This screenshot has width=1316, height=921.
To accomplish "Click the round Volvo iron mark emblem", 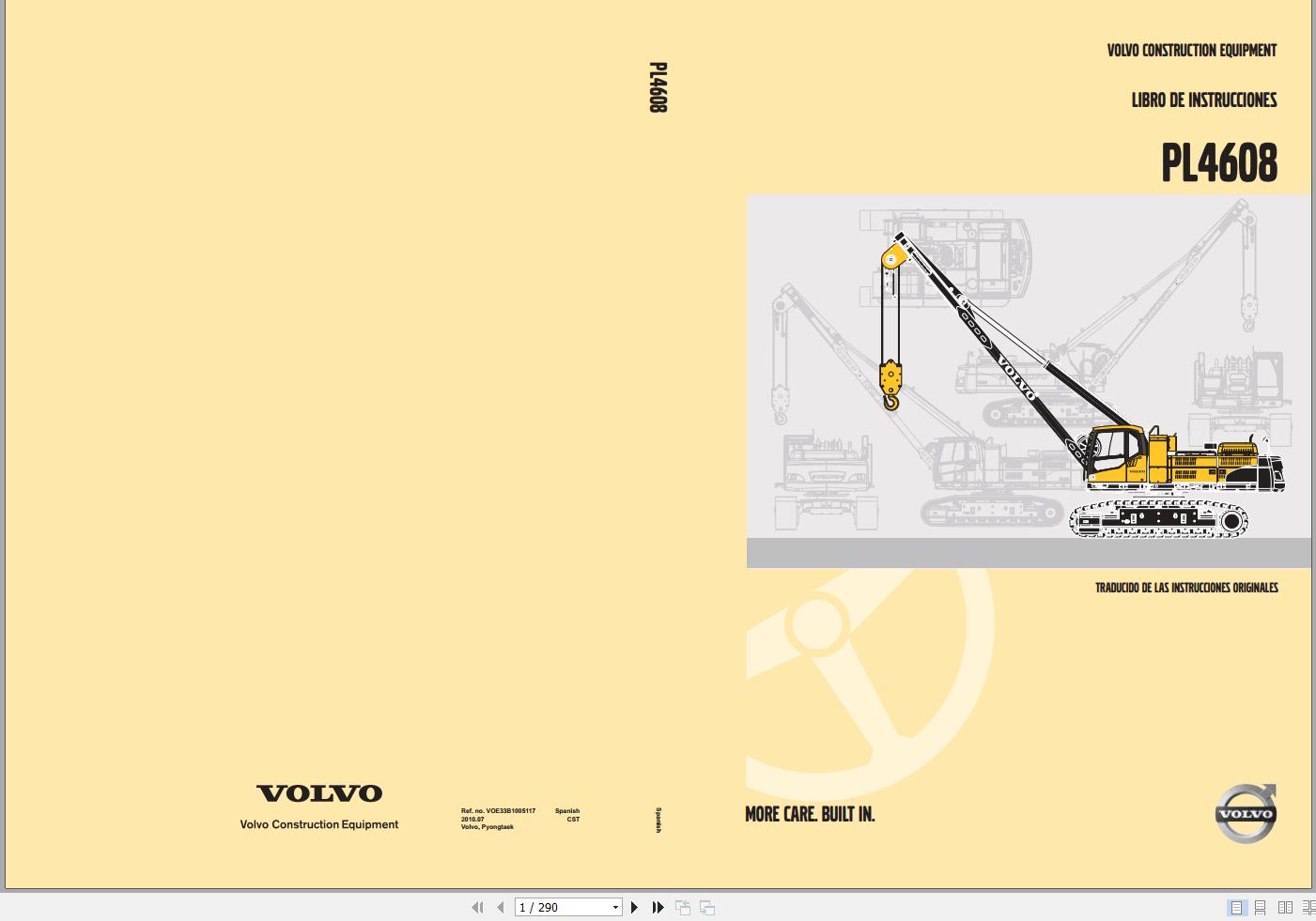I will coord(1246,813).
